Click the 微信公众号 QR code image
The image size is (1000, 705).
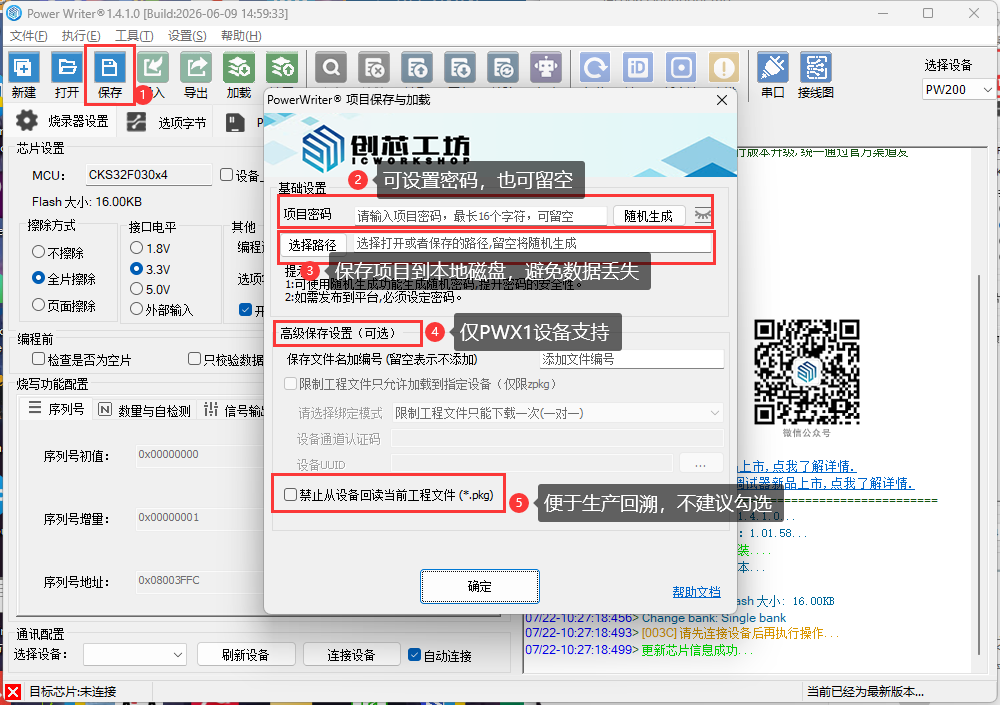[807, 372]
